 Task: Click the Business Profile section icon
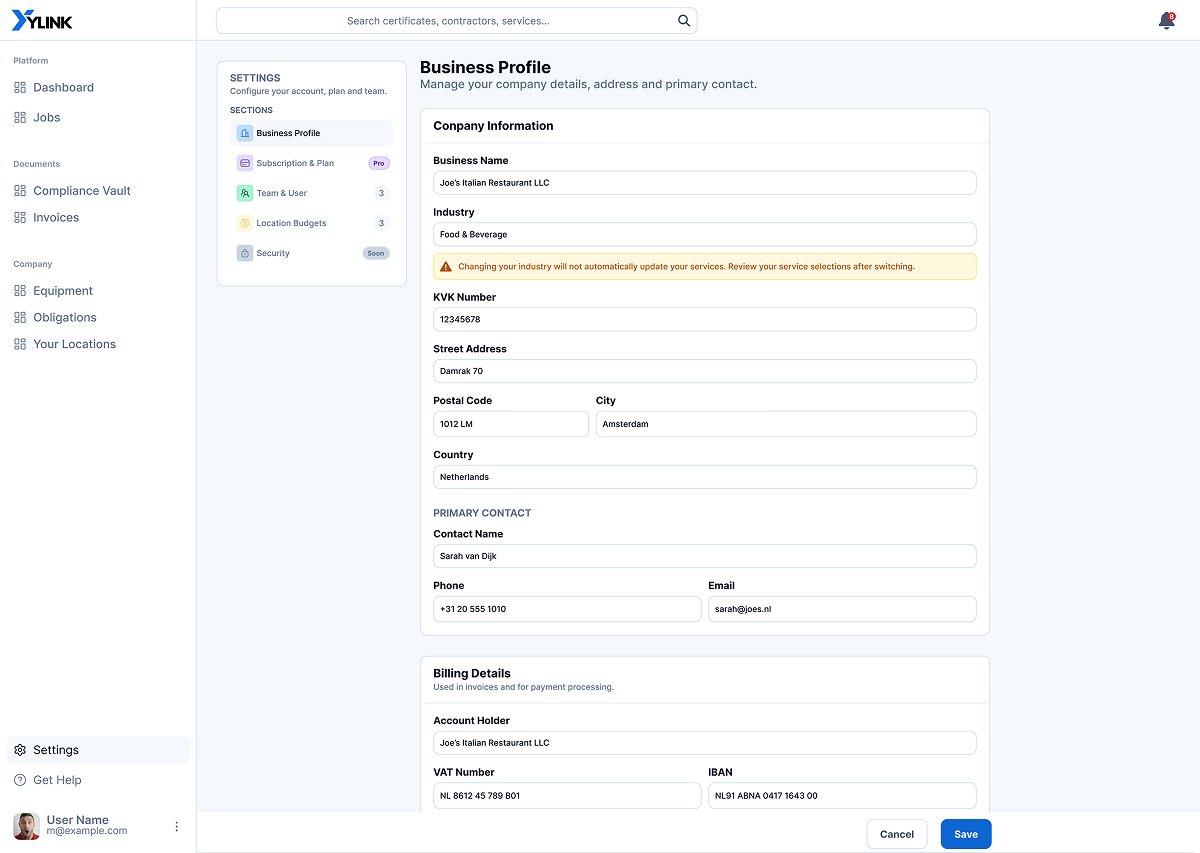245,133
